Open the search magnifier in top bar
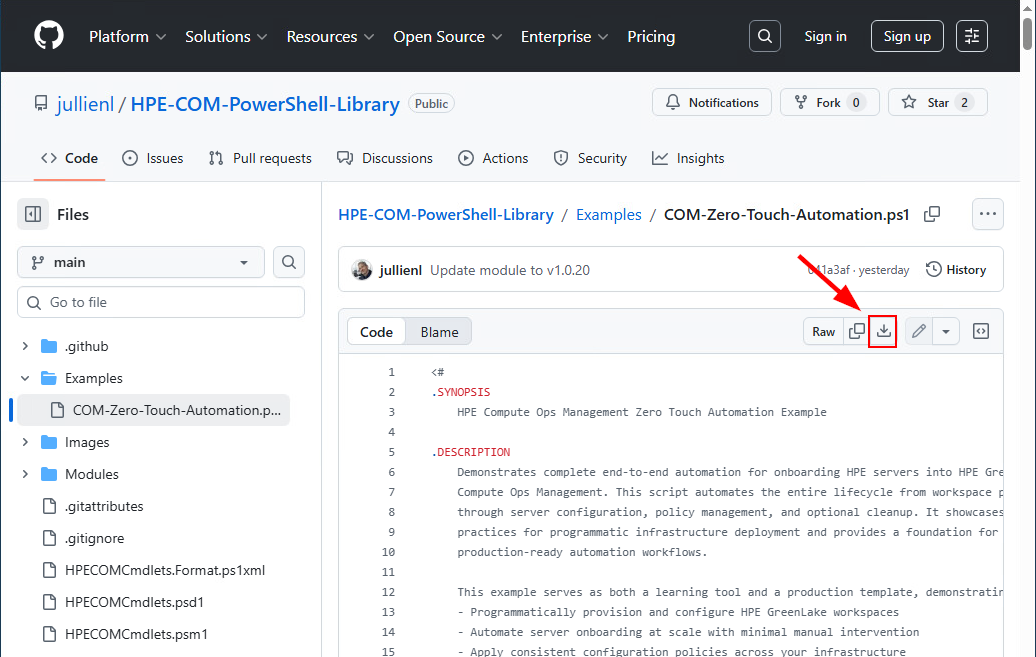 (x=765, y=36)
